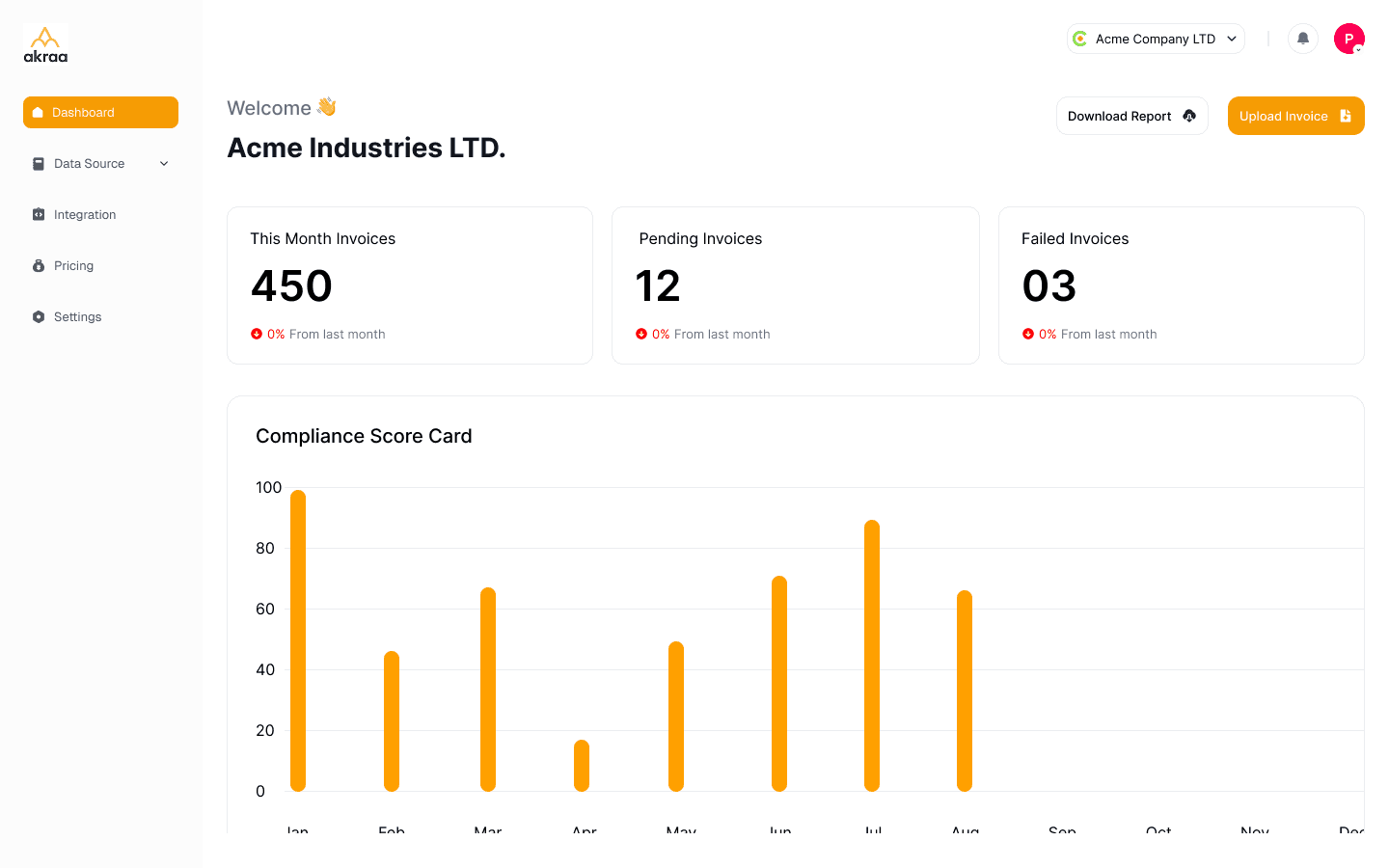Click the Dashboard home icon
The height and width of the screenshot is (868, 1389).
tap(38, 113)
